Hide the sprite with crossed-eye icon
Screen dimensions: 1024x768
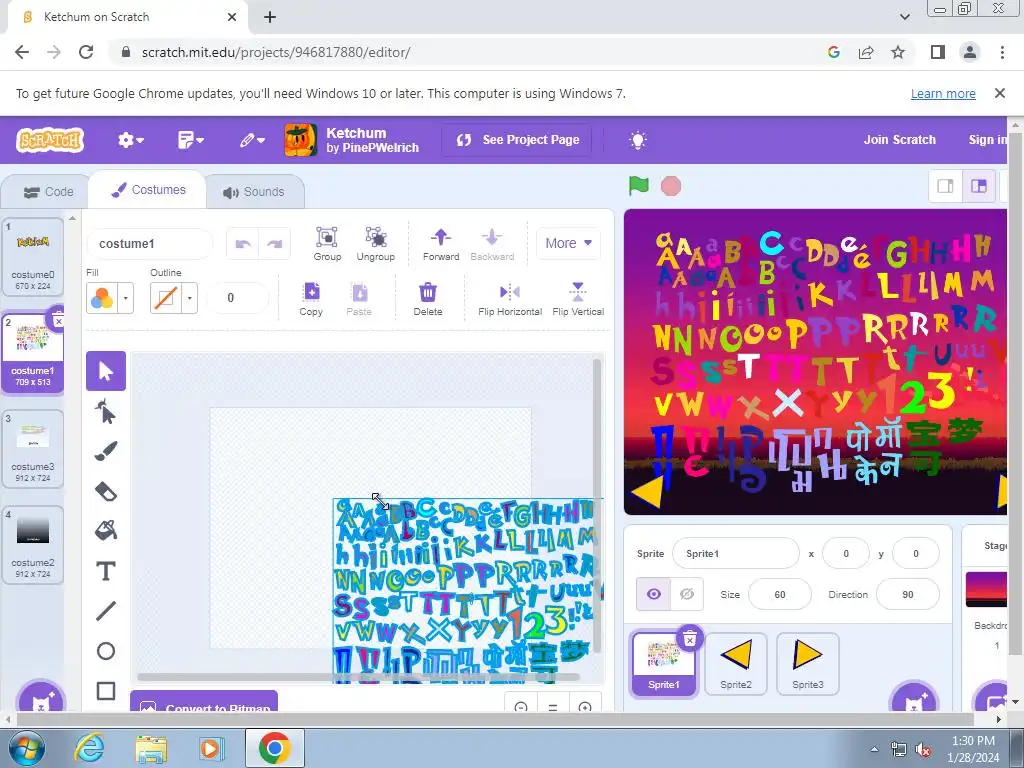coord(687,594)
